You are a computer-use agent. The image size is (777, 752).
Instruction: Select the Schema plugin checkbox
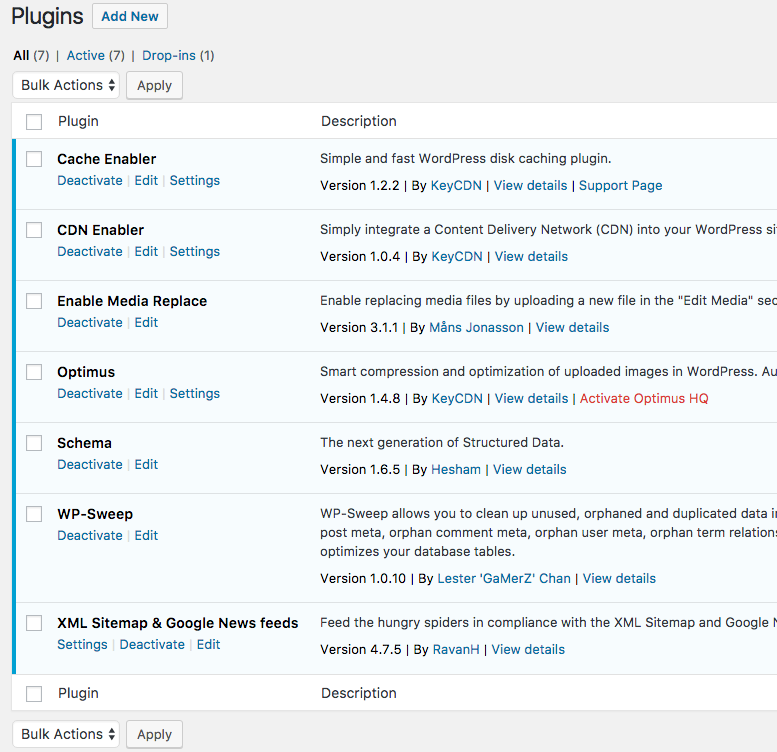pos(34,443)
